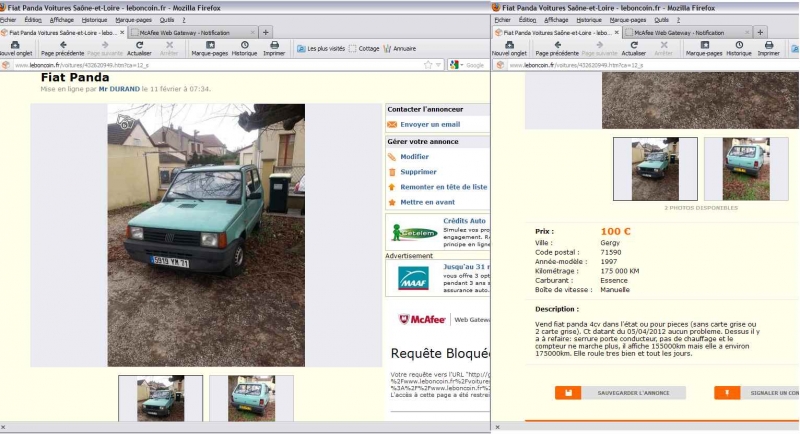The image size is (800, 434).
Task: Select rear view thumbnail in left window
Action: (251, 398)
